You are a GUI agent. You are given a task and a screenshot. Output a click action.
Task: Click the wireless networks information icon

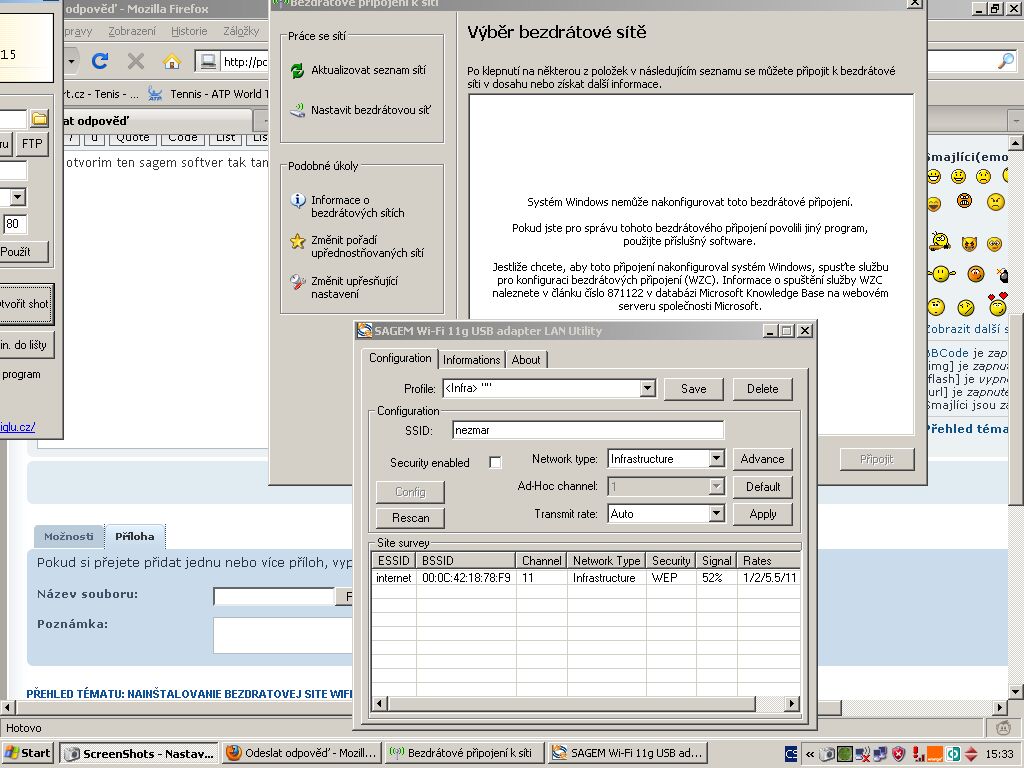coord(297,201)
